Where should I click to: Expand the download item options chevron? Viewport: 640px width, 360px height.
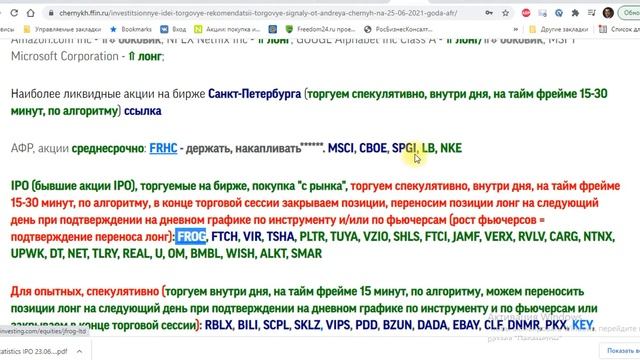coord(80,351)
